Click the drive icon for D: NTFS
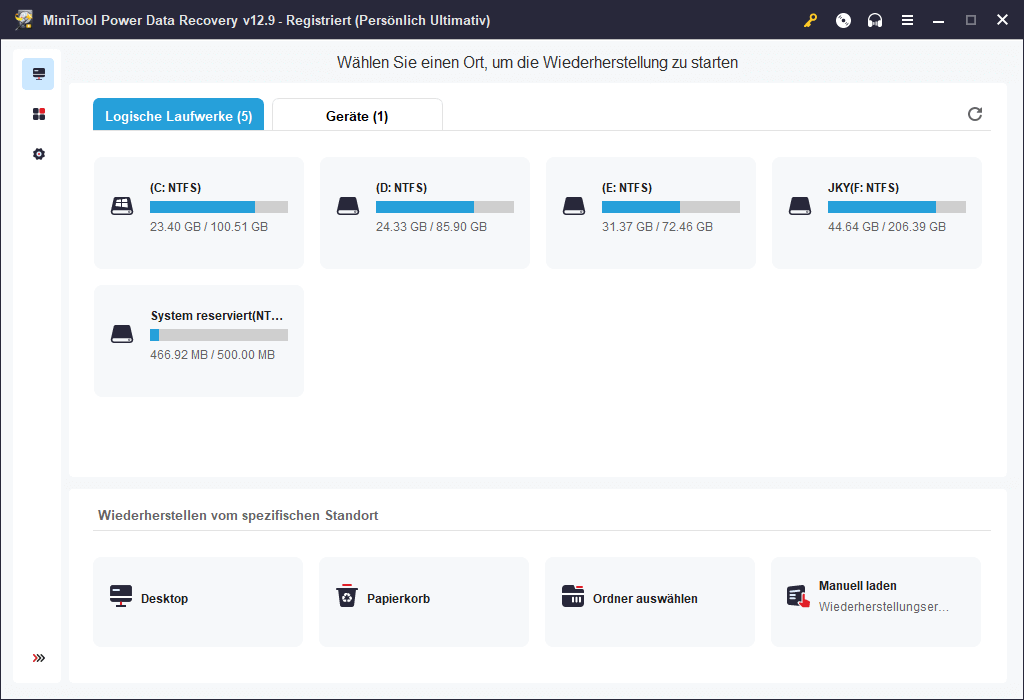Image resolution: width=1024 pixels, height=700 pixels. click(x=348, y=206)
